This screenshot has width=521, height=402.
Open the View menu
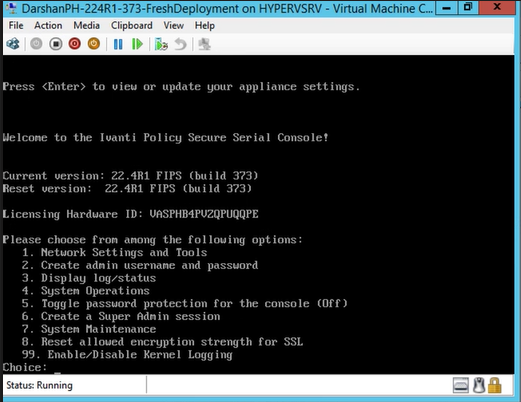tap(173, 25)
